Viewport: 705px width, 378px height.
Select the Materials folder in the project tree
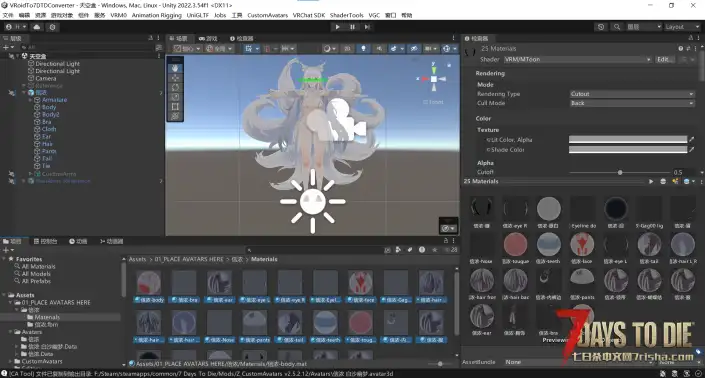tap(47, 317)
